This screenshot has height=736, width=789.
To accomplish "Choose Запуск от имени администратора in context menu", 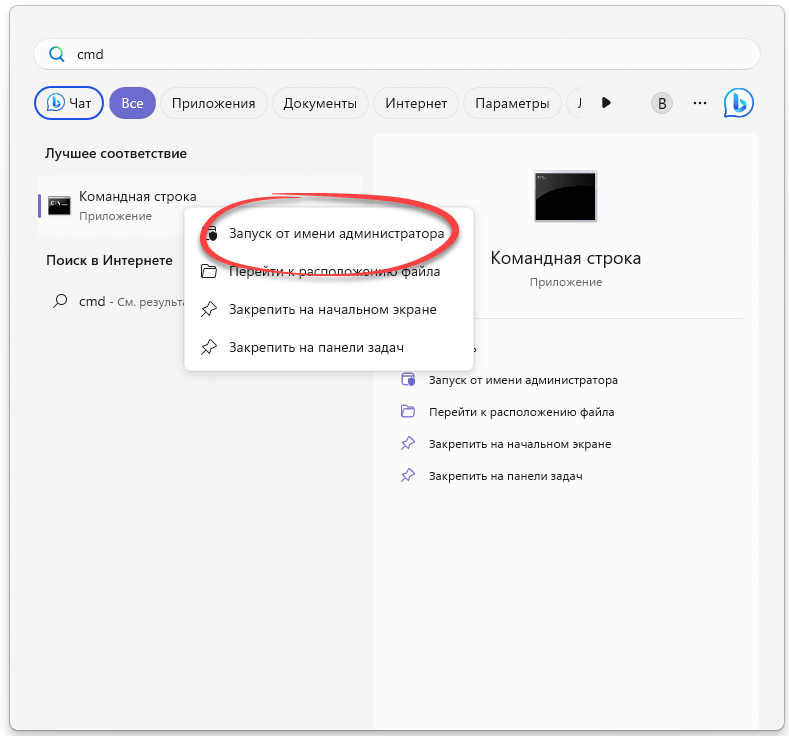I will (x=329, y=233).
